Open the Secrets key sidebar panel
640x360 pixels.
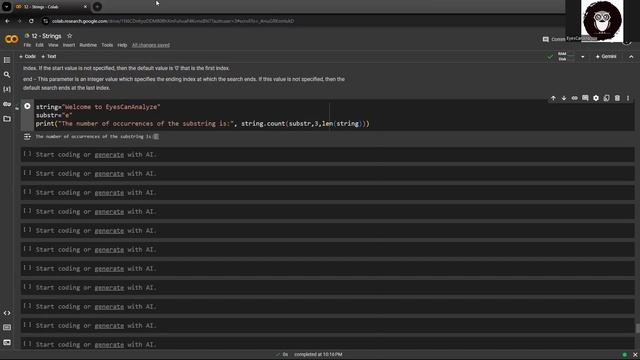(x=7, y=104)
